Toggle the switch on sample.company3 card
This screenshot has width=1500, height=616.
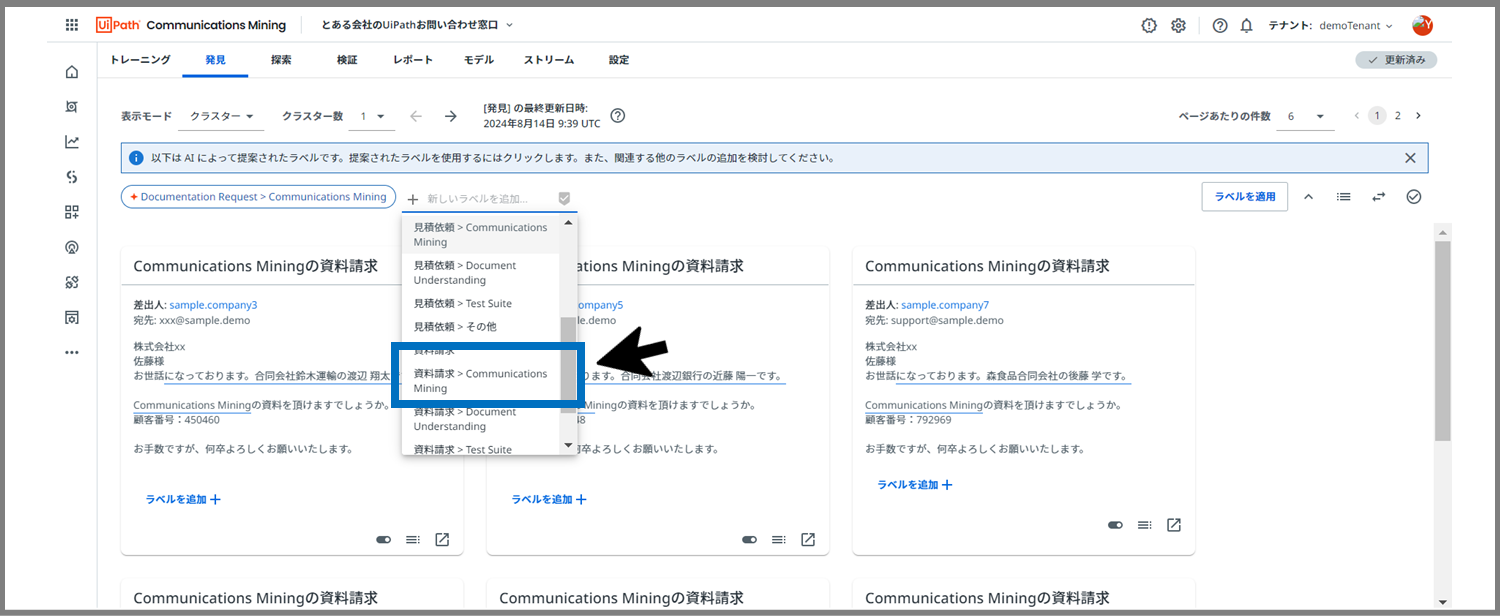383,540
